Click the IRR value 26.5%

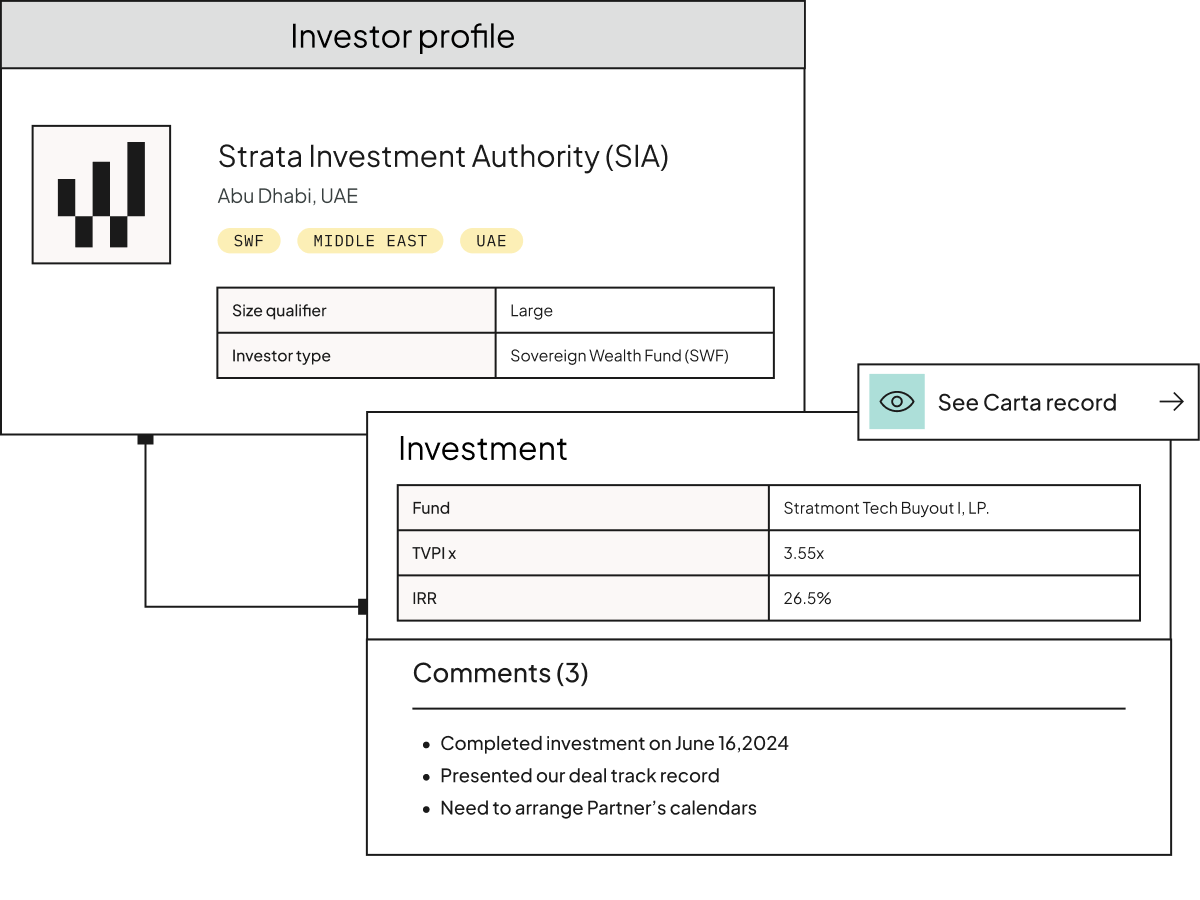tap(954, 598)
